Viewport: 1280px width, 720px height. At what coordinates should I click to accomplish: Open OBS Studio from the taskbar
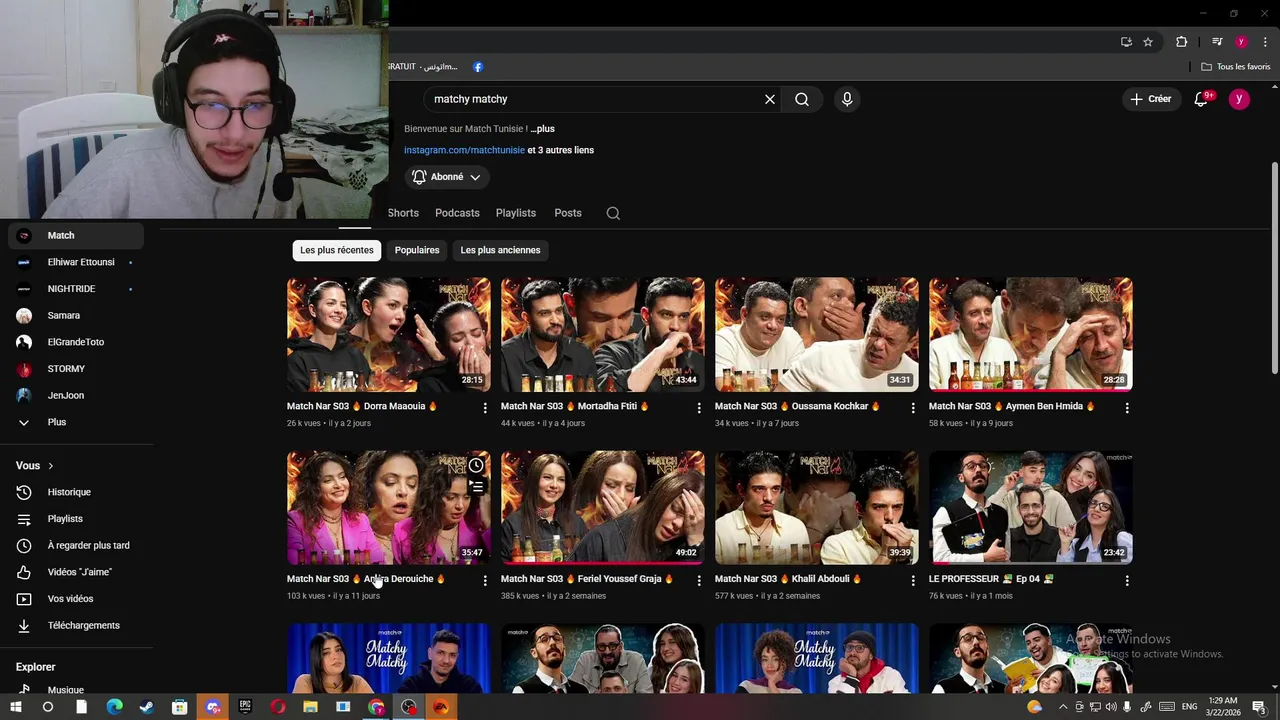click(409, 707)
